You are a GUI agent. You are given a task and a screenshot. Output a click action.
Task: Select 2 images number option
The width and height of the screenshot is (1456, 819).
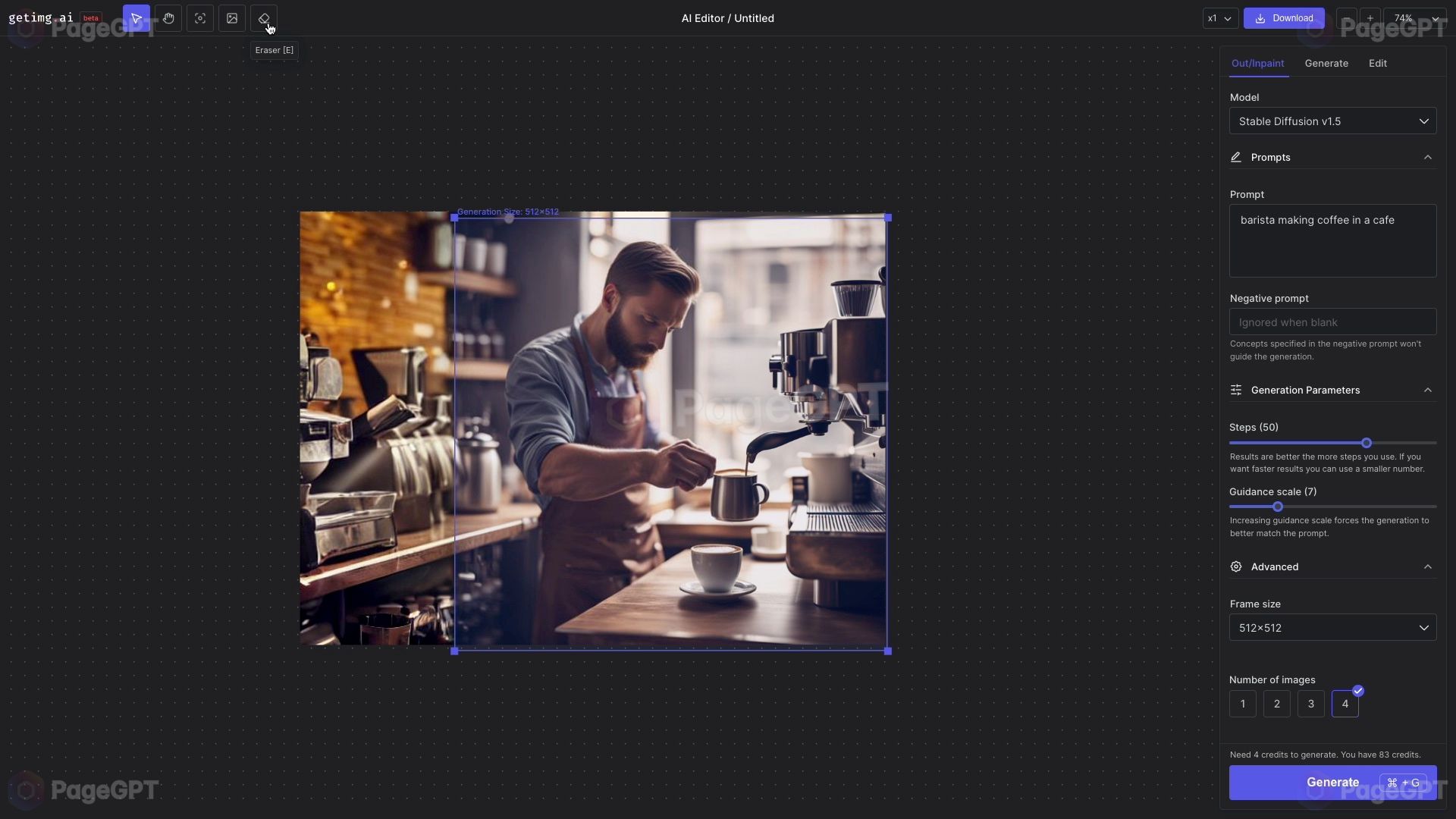(x=1277, y=703)
